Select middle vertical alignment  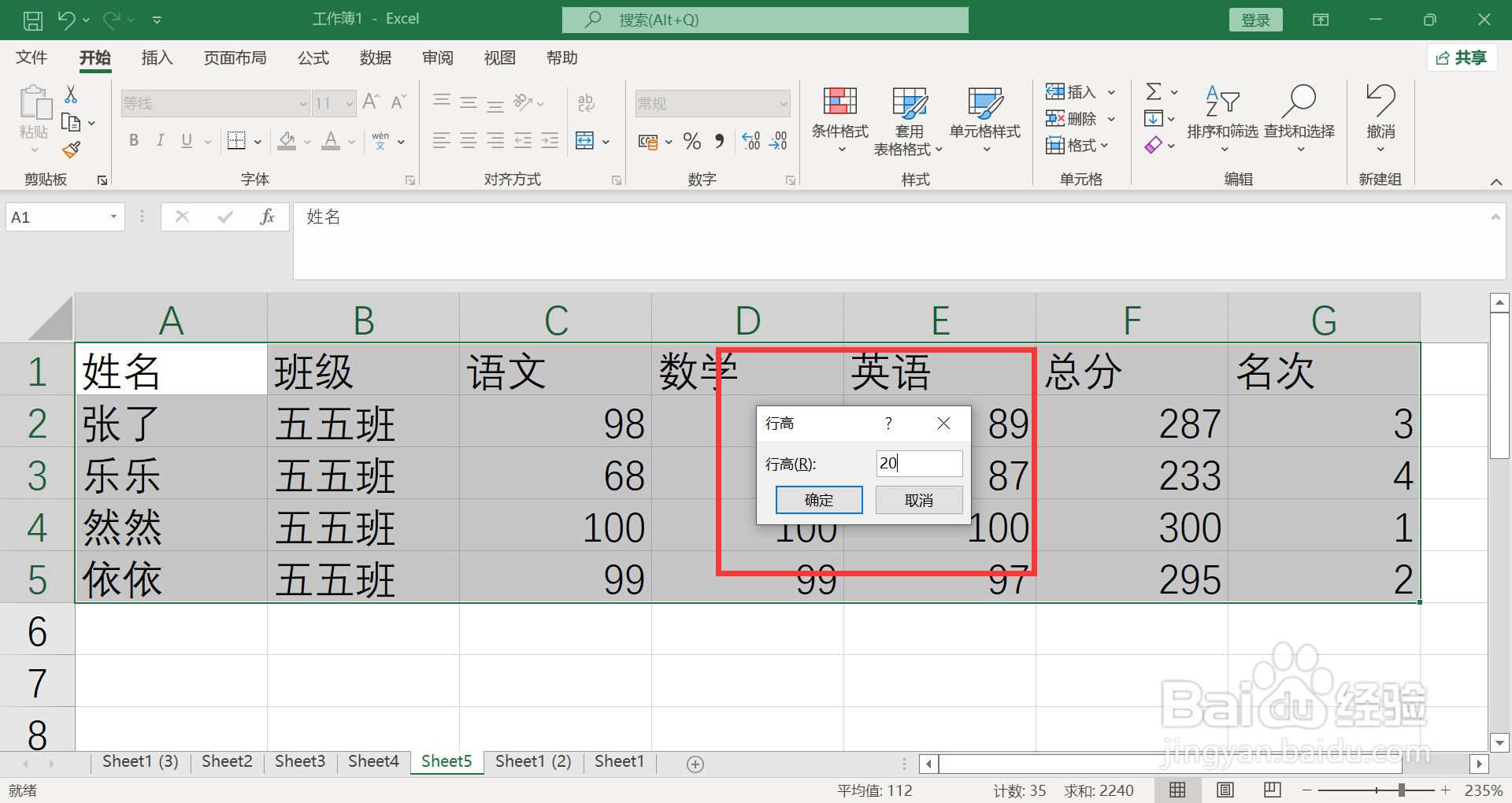click(469, 103)
